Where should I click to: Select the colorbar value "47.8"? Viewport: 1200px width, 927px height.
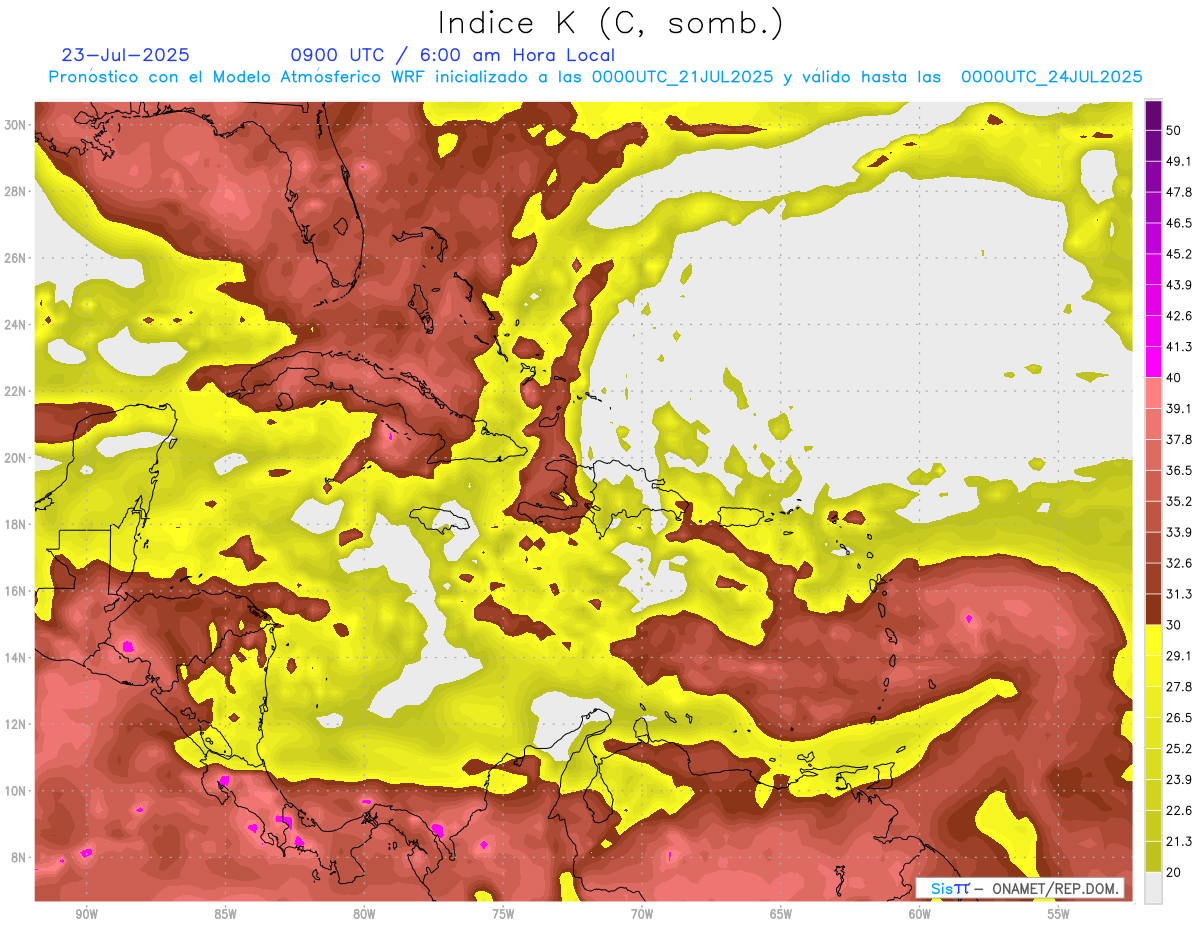coord(1179,192)
